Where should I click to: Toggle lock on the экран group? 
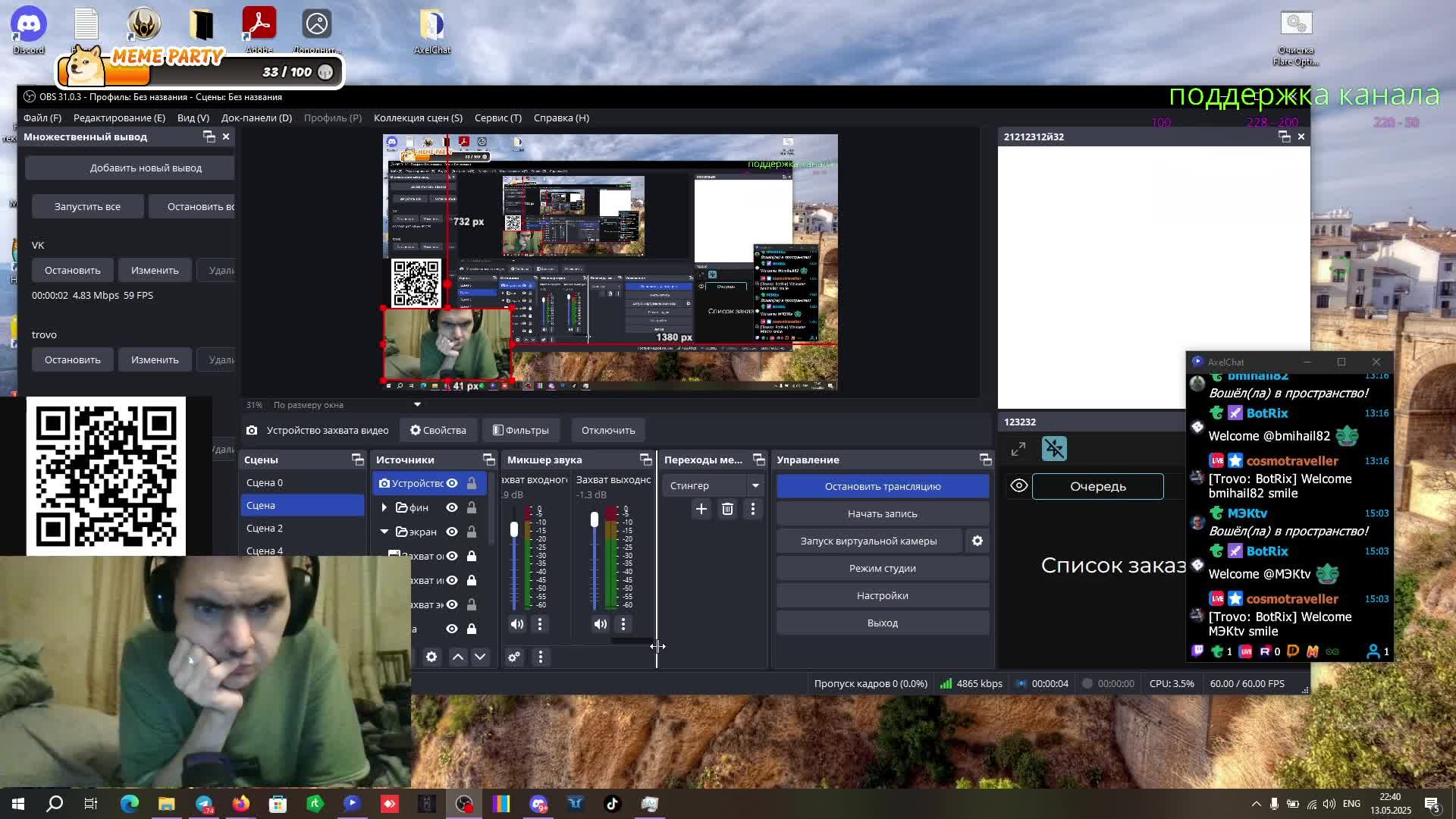472,532
